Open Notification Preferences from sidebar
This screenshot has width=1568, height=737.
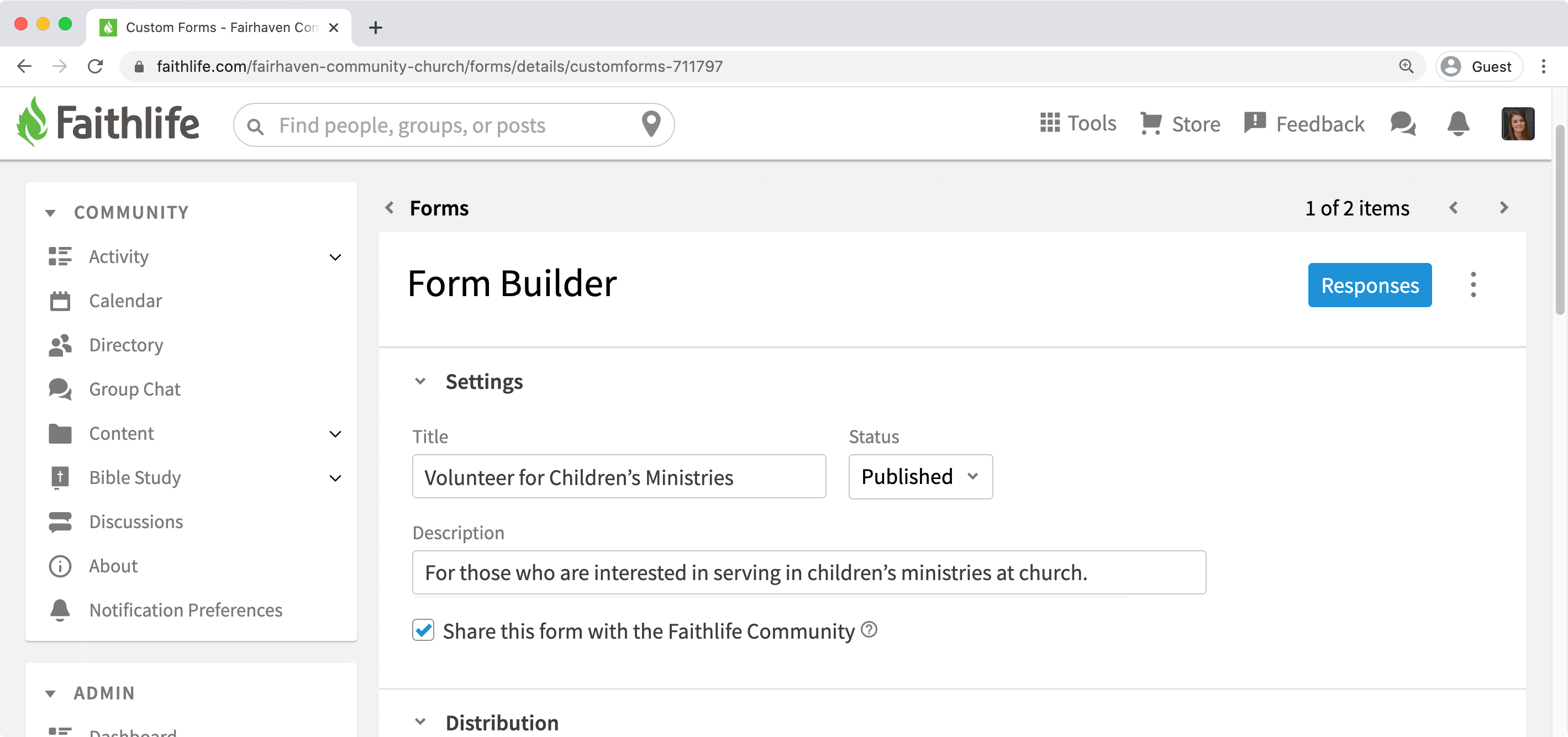[186, 610]
